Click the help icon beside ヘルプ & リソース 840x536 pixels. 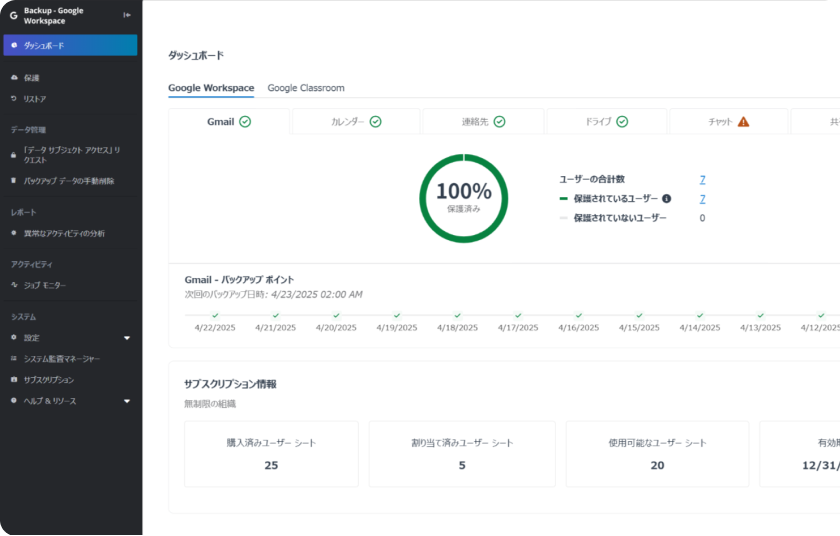pyautogui.click(x=14, y=400)
